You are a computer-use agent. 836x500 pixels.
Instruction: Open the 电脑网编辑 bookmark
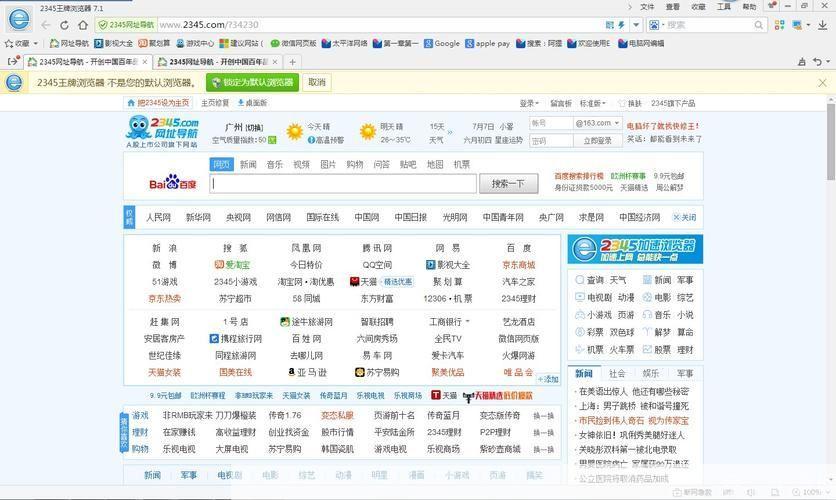(x=641, y=44)
